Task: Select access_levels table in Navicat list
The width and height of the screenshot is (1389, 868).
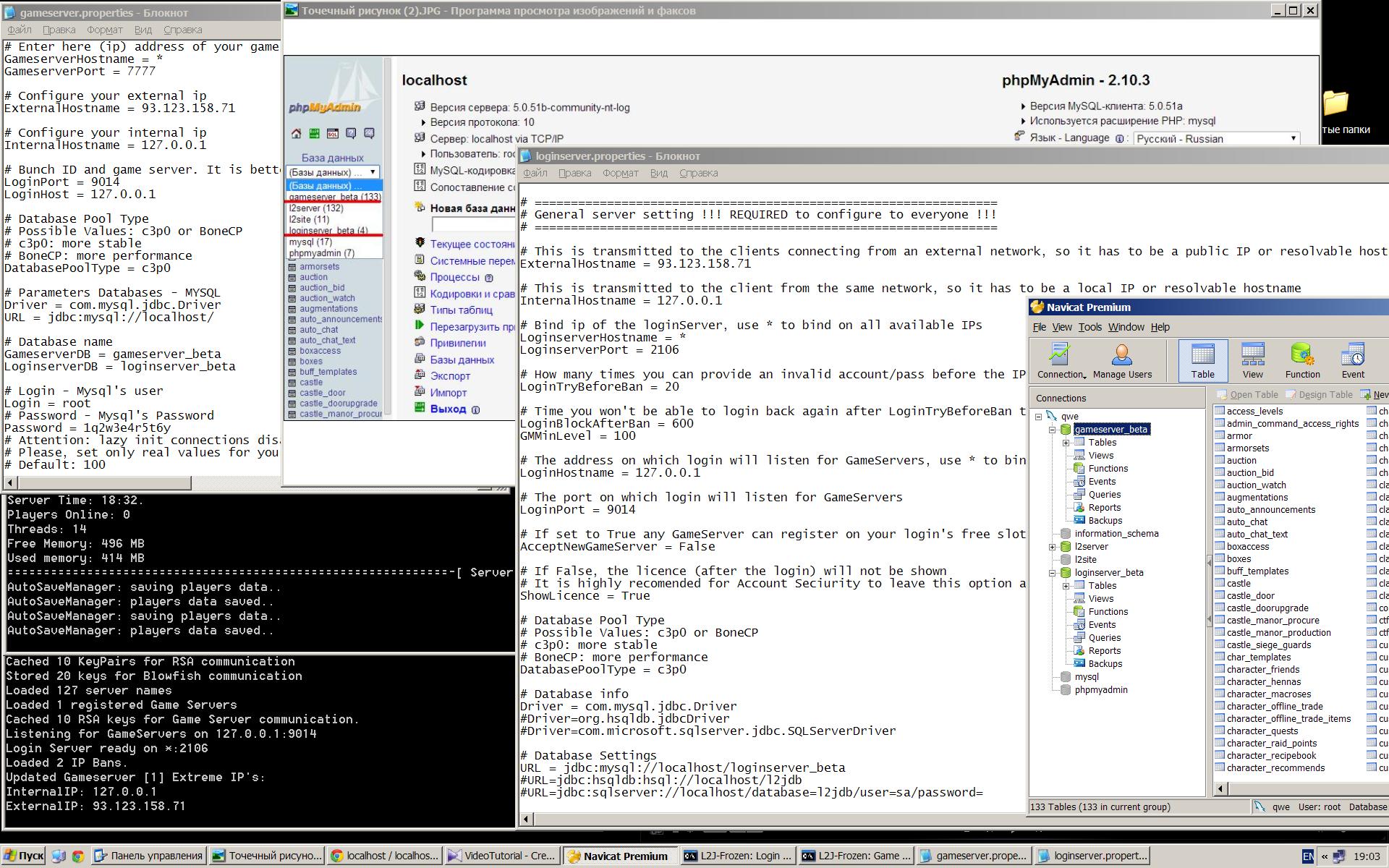Action: (1254, 412)
